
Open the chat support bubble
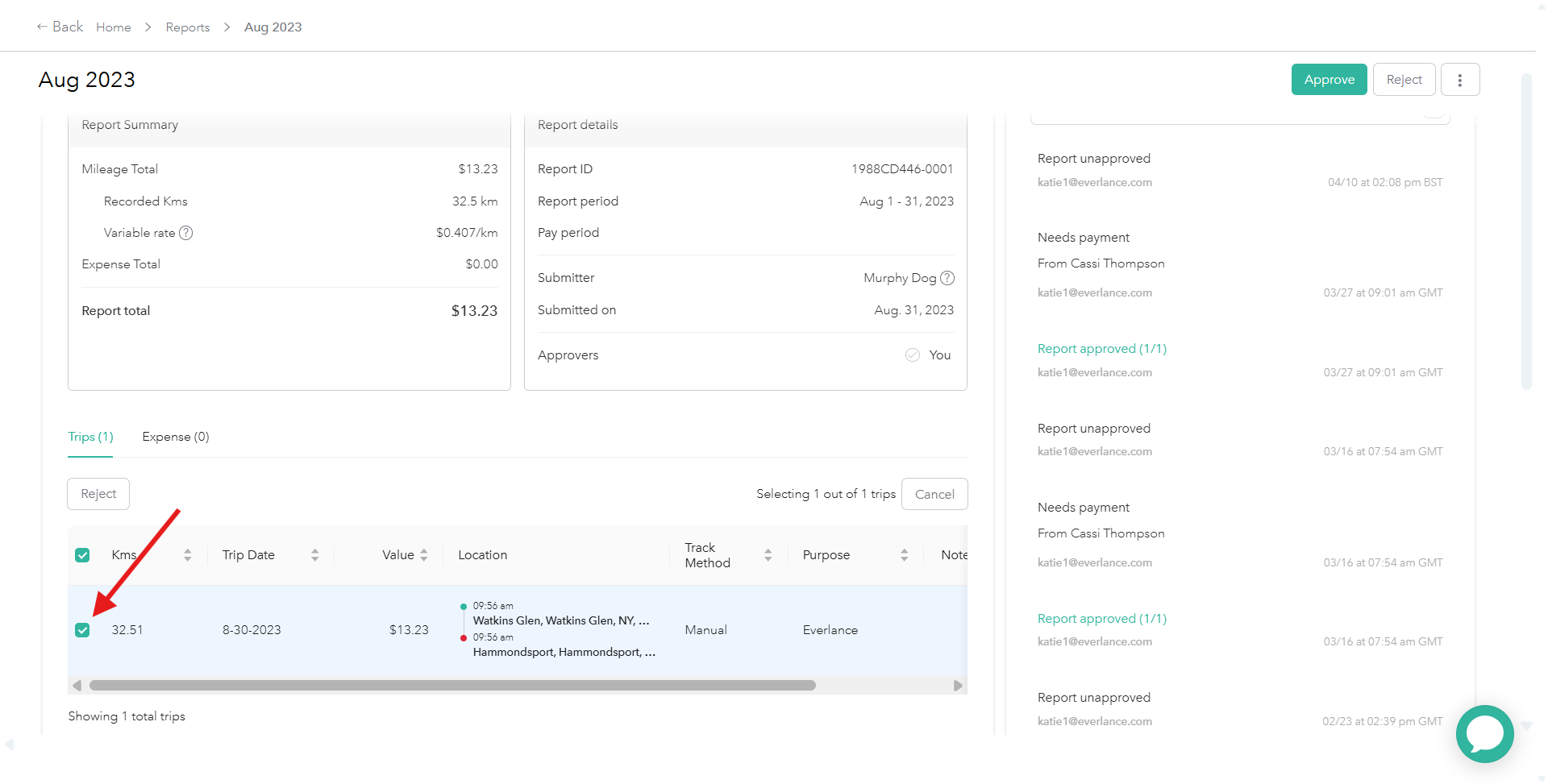(x=1484, y=734)
